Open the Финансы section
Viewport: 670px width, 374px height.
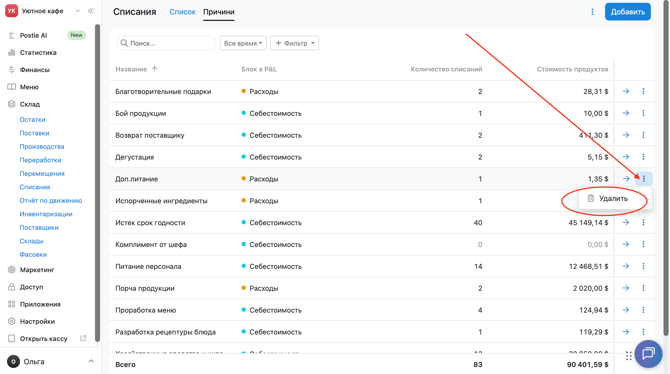tap(34, 70)
